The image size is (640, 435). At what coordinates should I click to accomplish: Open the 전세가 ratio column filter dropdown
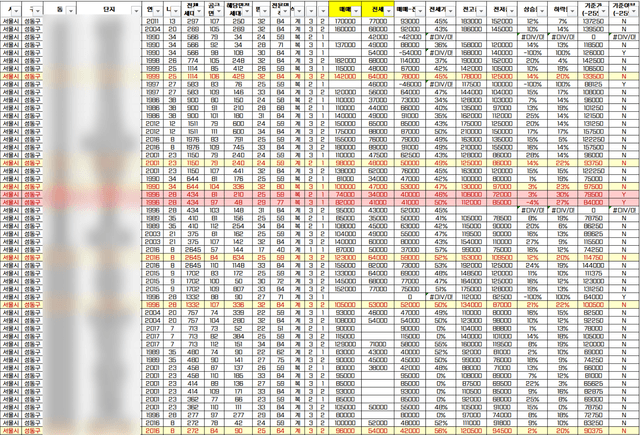[x=450, y=11]
